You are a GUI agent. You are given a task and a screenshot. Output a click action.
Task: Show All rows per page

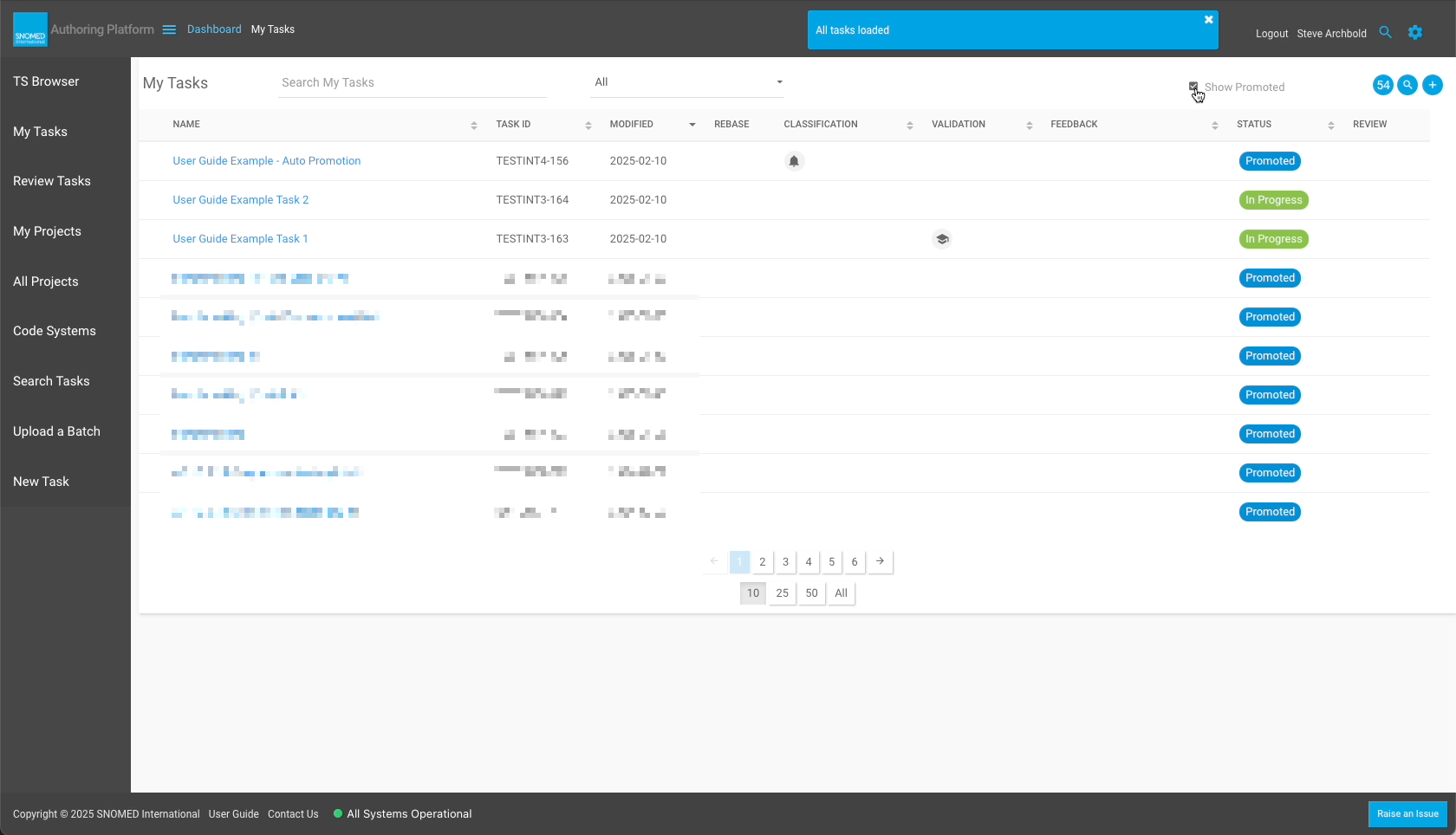coord(842,593)
